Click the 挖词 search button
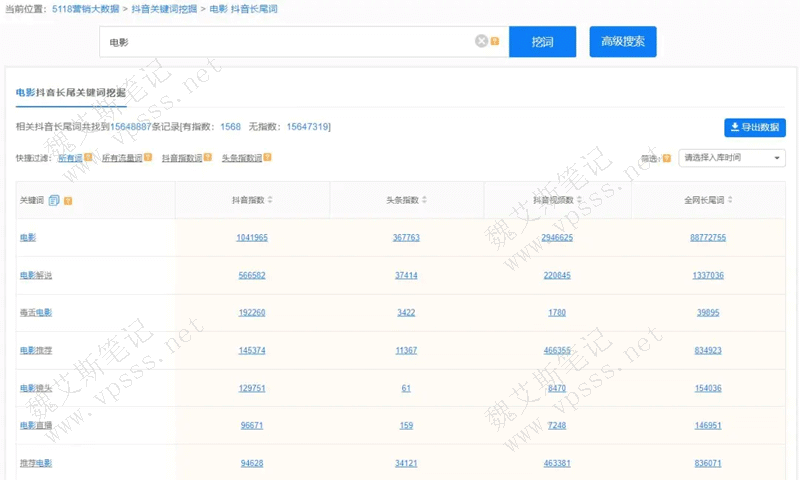 [542, 41]
